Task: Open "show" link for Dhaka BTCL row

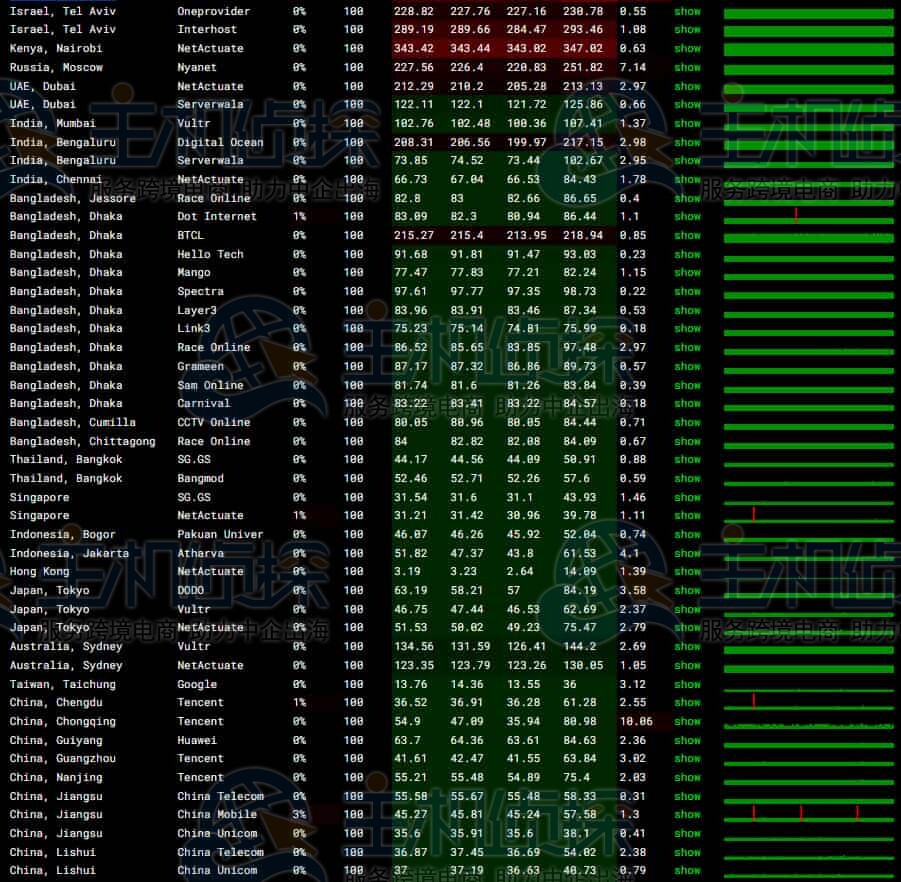Action: [687, 235]
